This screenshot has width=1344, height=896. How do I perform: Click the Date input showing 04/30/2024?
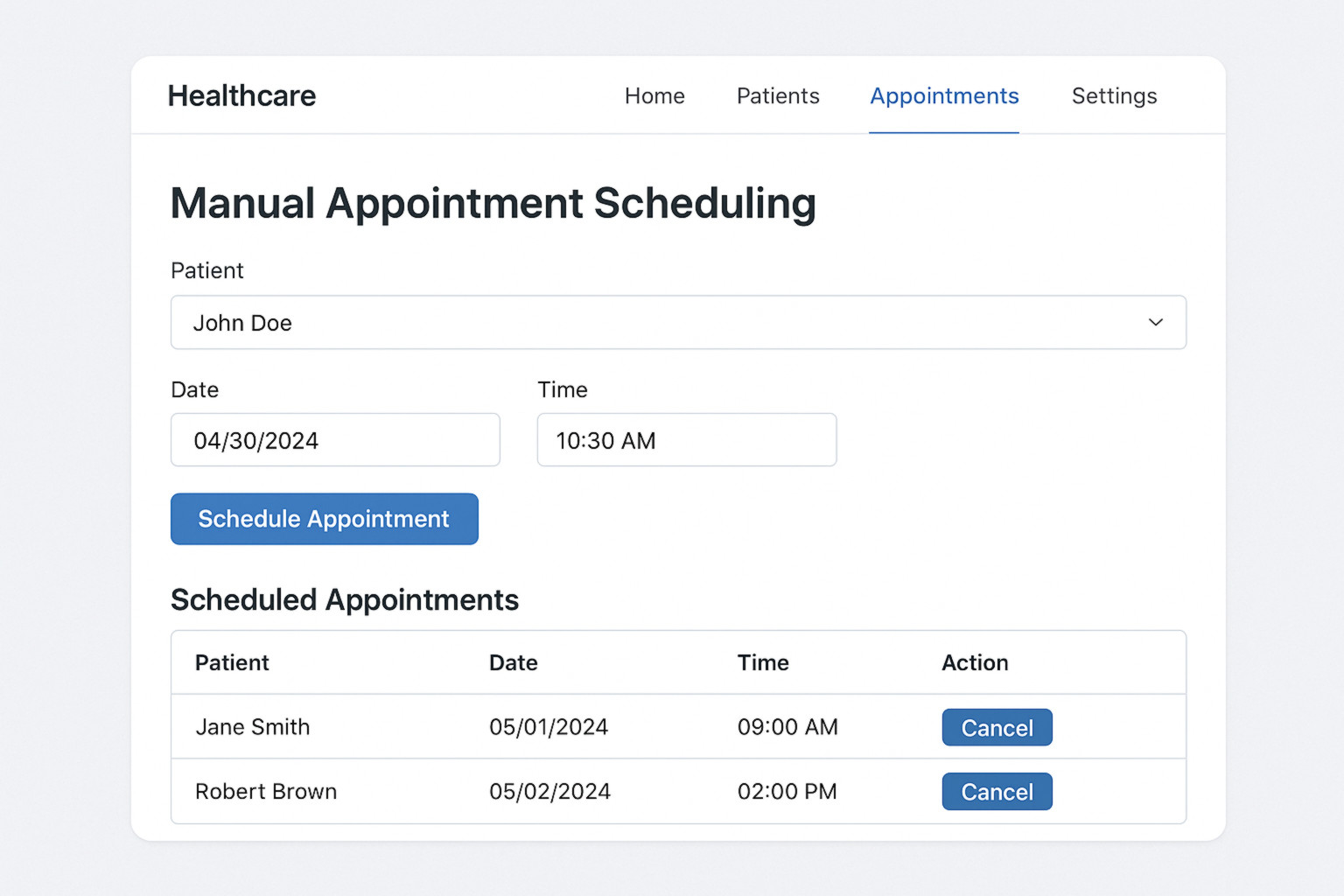pos(335,440)
